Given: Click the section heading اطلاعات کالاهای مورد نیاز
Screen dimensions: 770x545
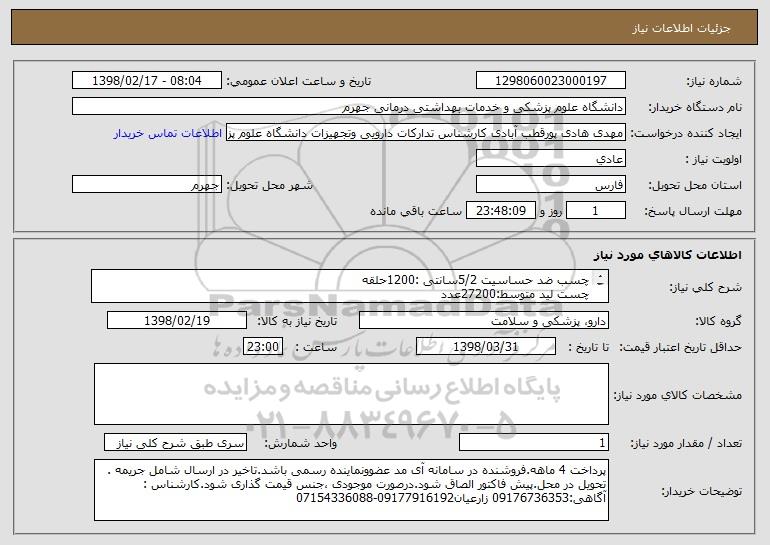Looking at the screenshot, I should click(668, 255).
